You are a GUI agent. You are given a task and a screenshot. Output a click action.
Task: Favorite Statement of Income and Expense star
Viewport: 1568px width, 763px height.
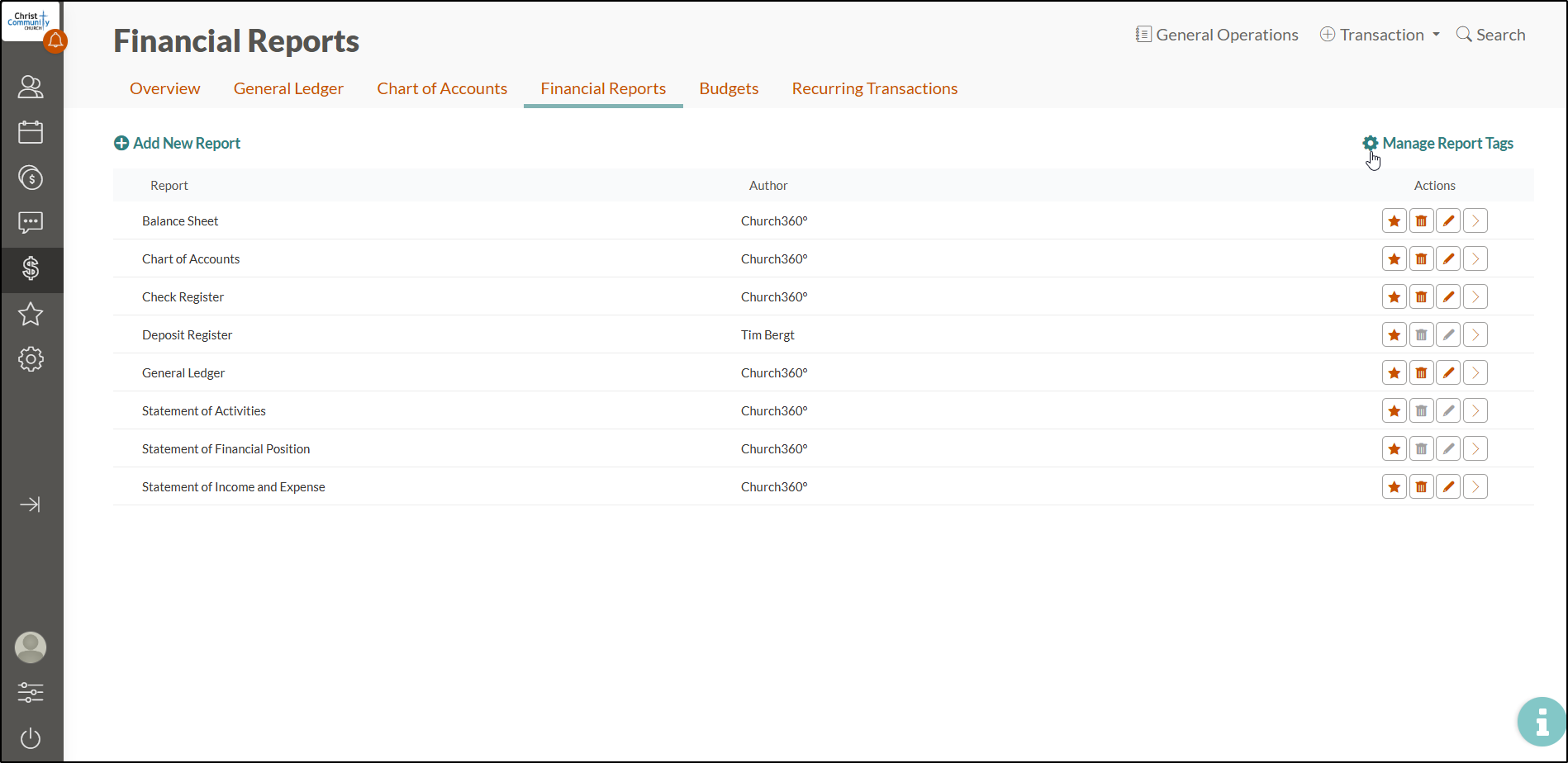point(1395,487)
